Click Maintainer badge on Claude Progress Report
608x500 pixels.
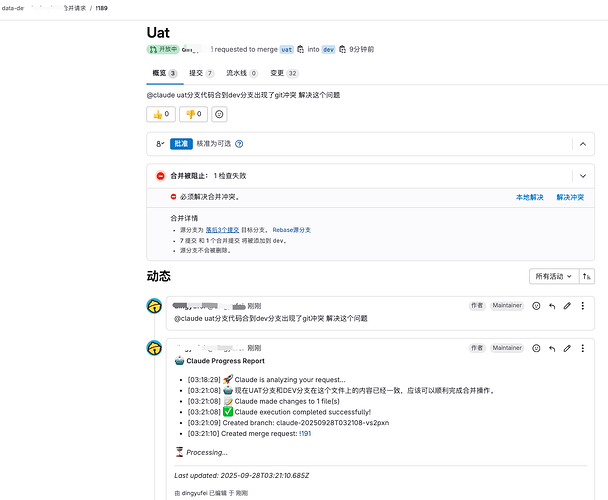pyautogui.click(x=507, y=348)
